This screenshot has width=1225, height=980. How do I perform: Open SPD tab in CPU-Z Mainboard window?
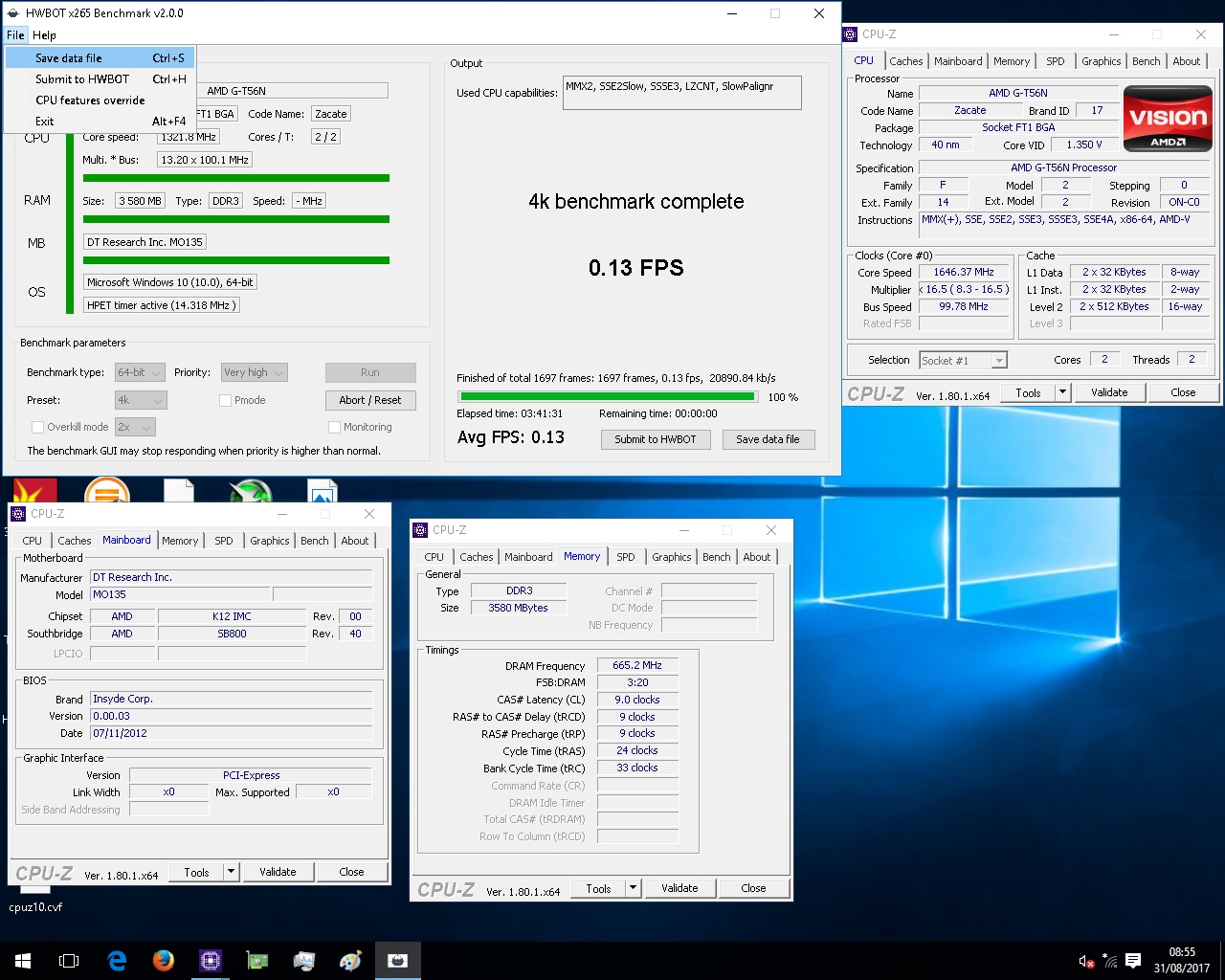coord(224,541)
